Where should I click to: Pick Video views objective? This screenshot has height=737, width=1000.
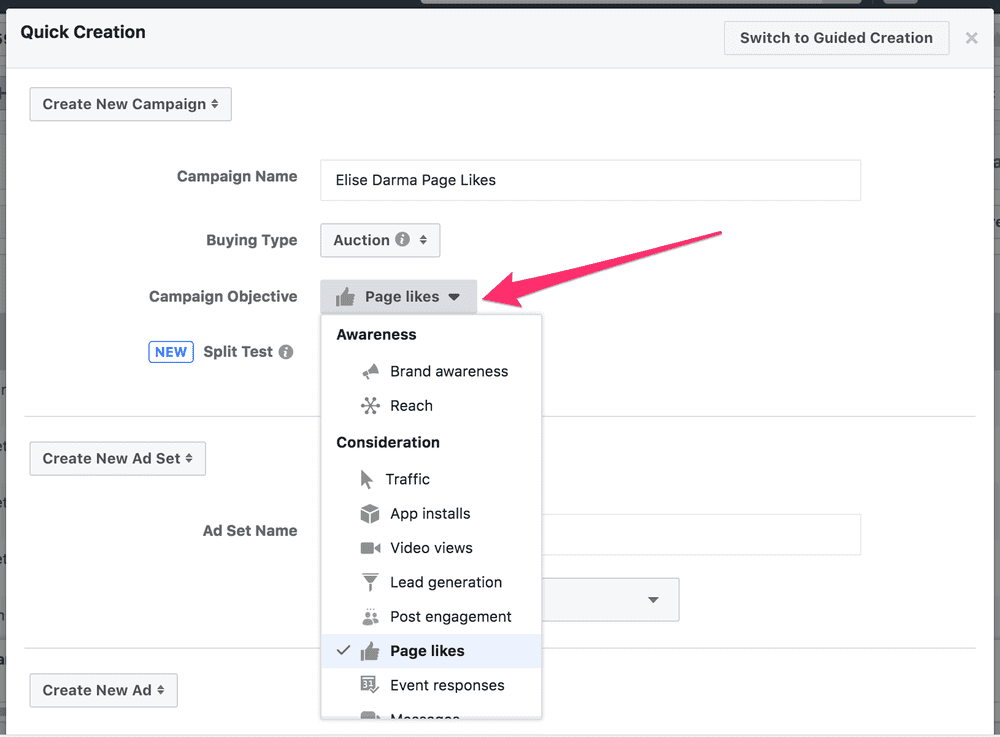tap(431, 548)
